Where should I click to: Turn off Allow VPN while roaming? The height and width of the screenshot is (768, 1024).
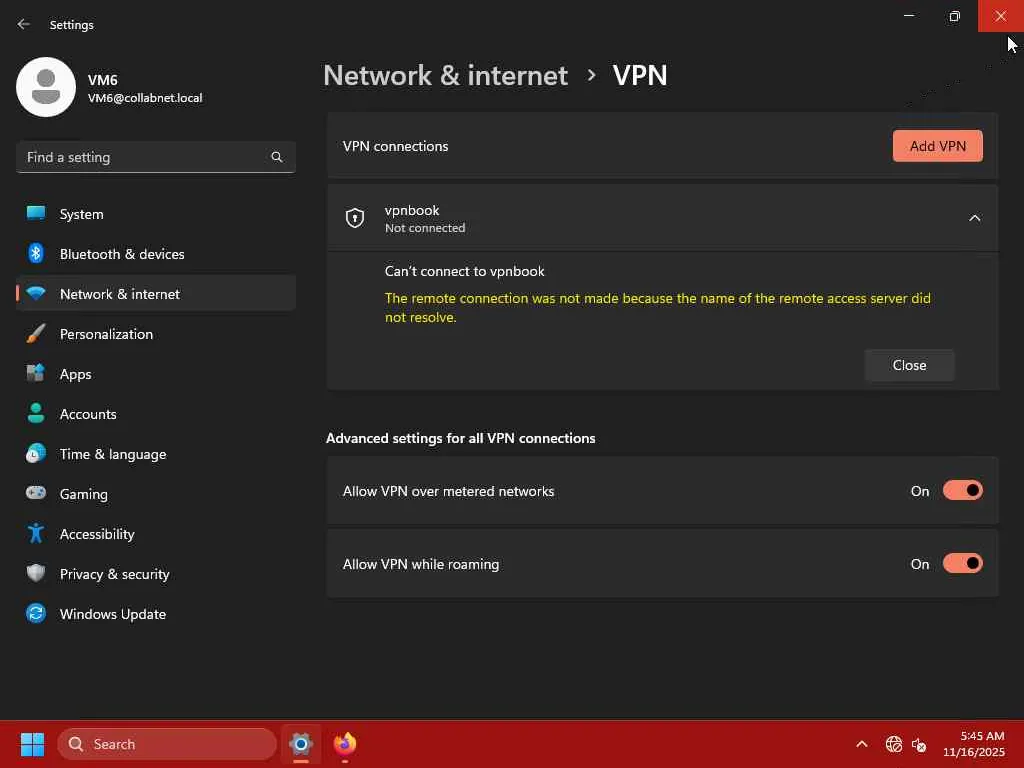[962, 564]
